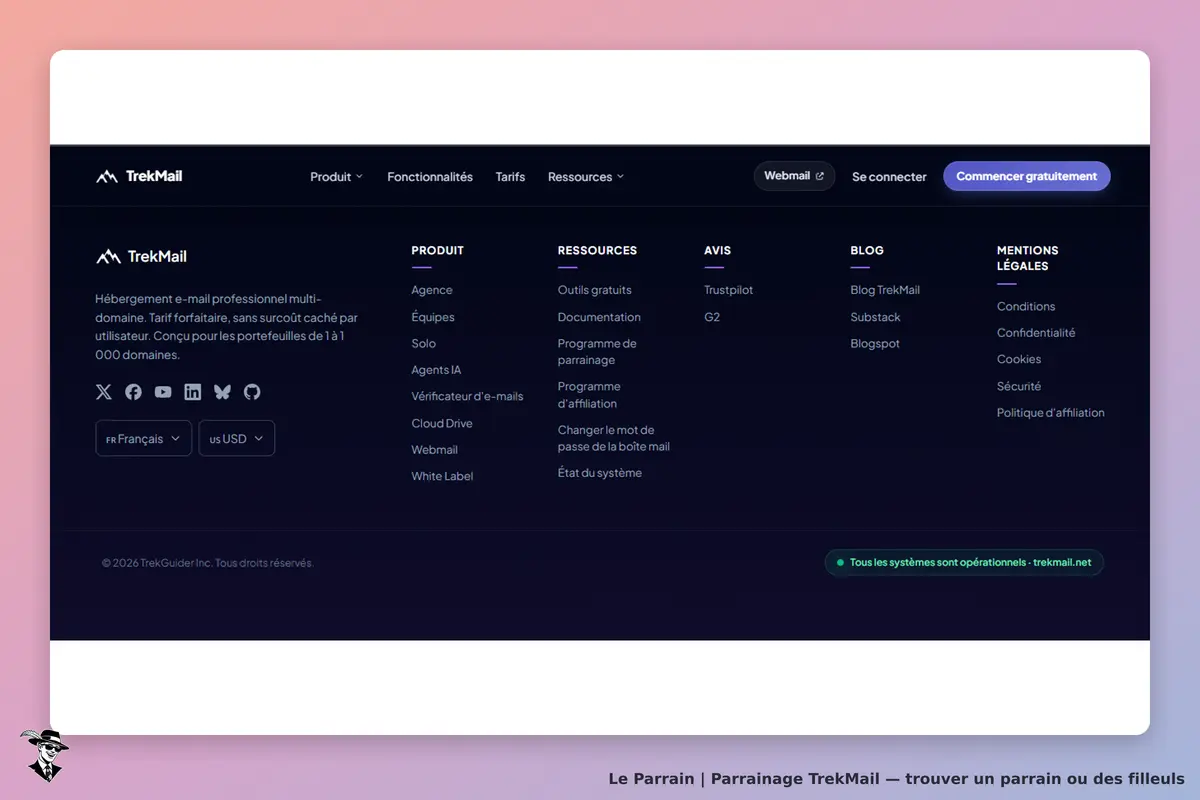Open the Documentation link

[x=599, y=317]
